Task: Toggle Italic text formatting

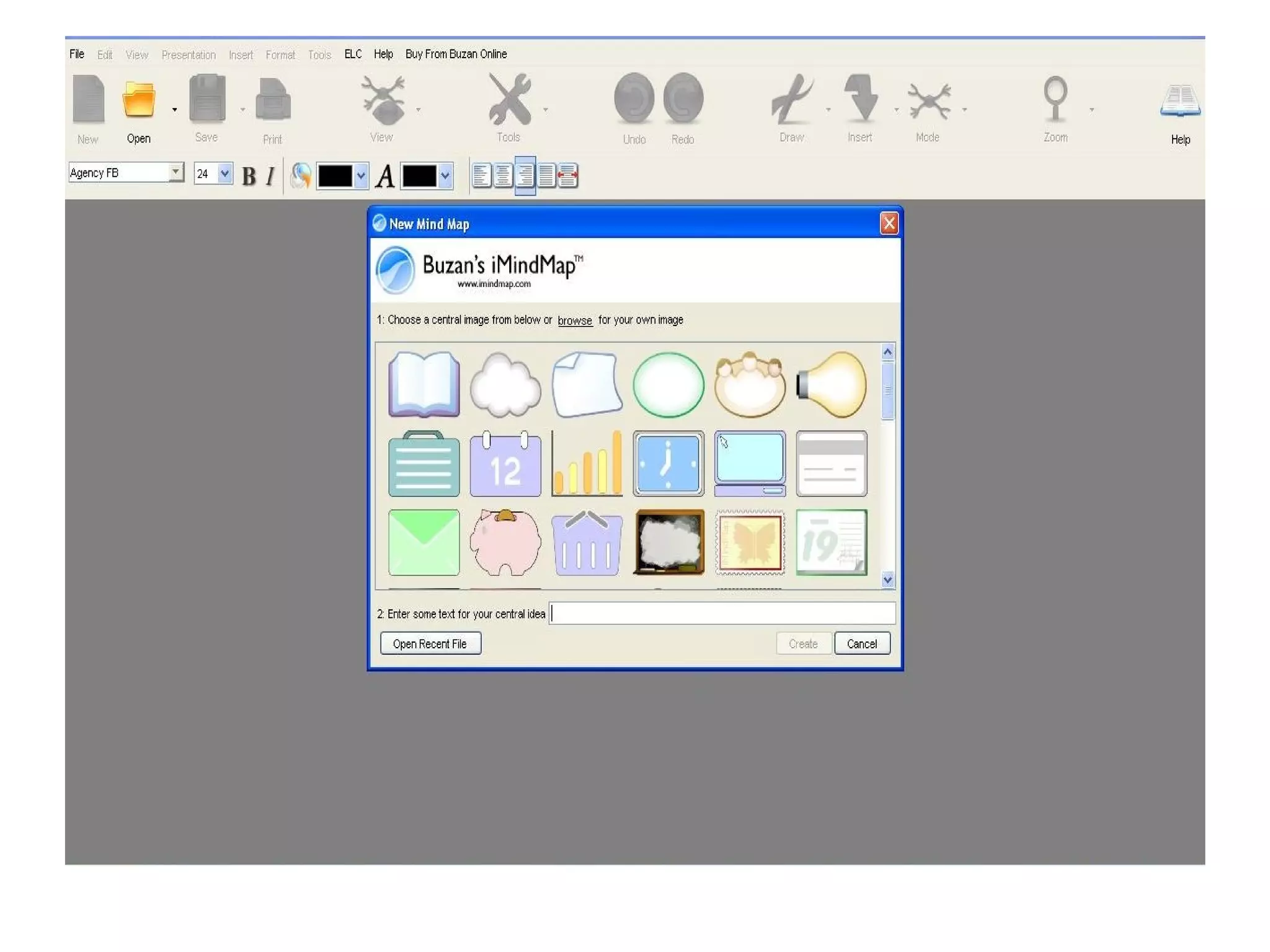Action: point(270,176)
